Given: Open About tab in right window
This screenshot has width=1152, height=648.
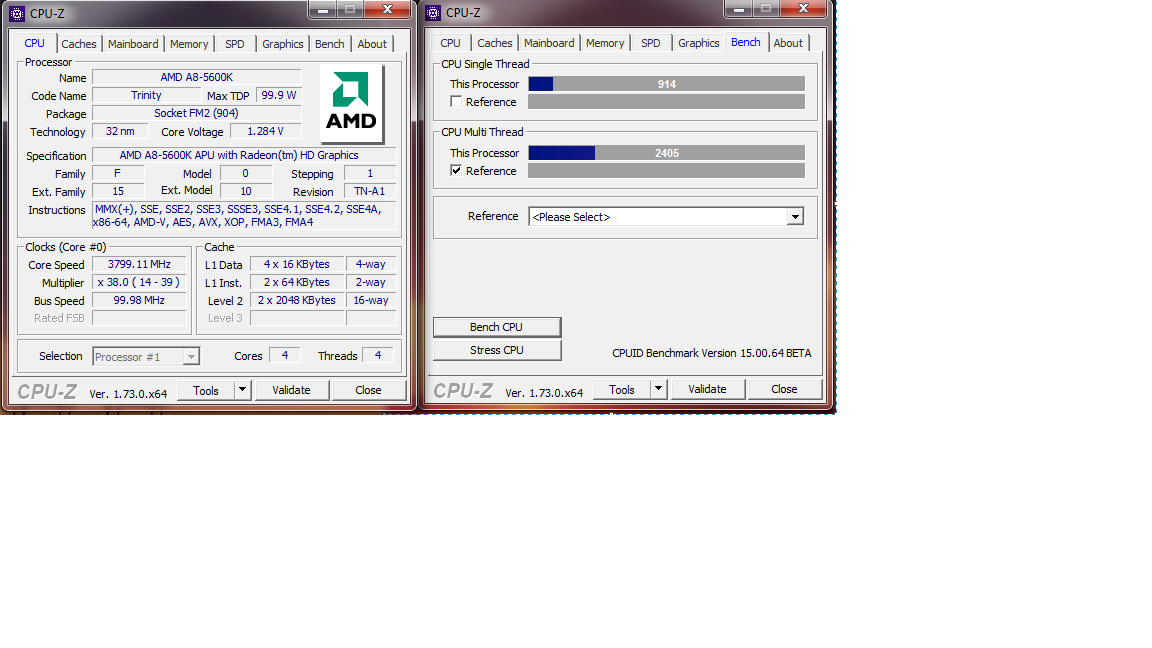Looking at the screenshot, I should click(x=788, y=43).
